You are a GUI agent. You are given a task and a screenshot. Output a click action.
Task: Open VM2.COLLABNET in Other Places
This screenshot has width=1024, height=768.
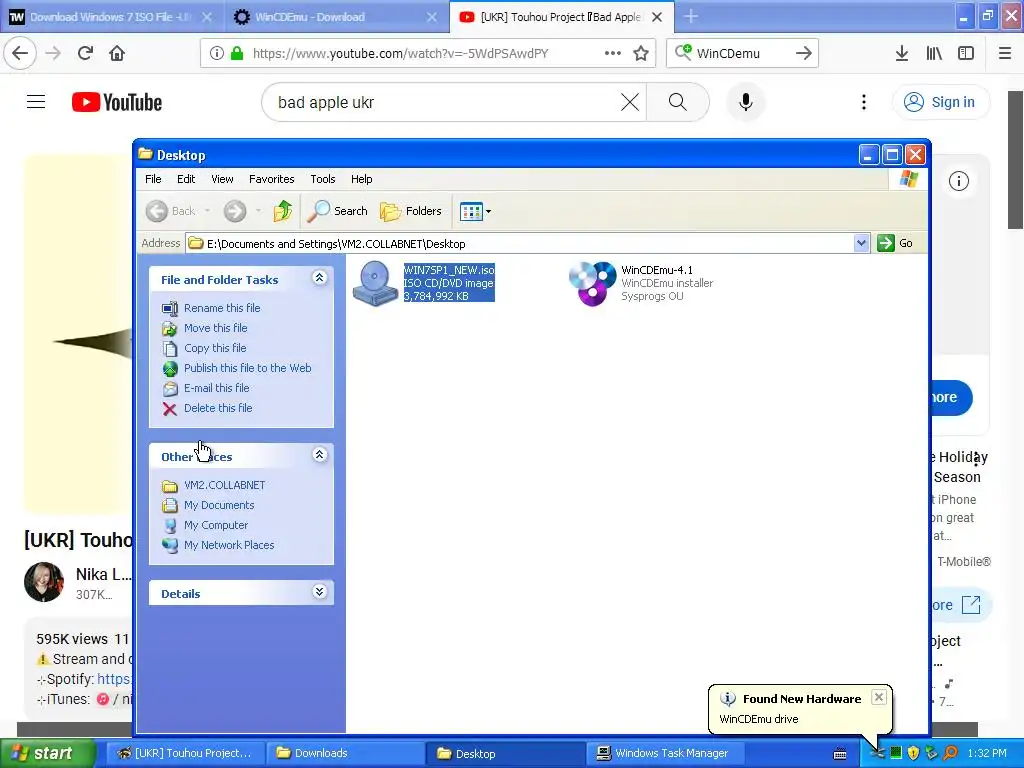pos(225,485)
